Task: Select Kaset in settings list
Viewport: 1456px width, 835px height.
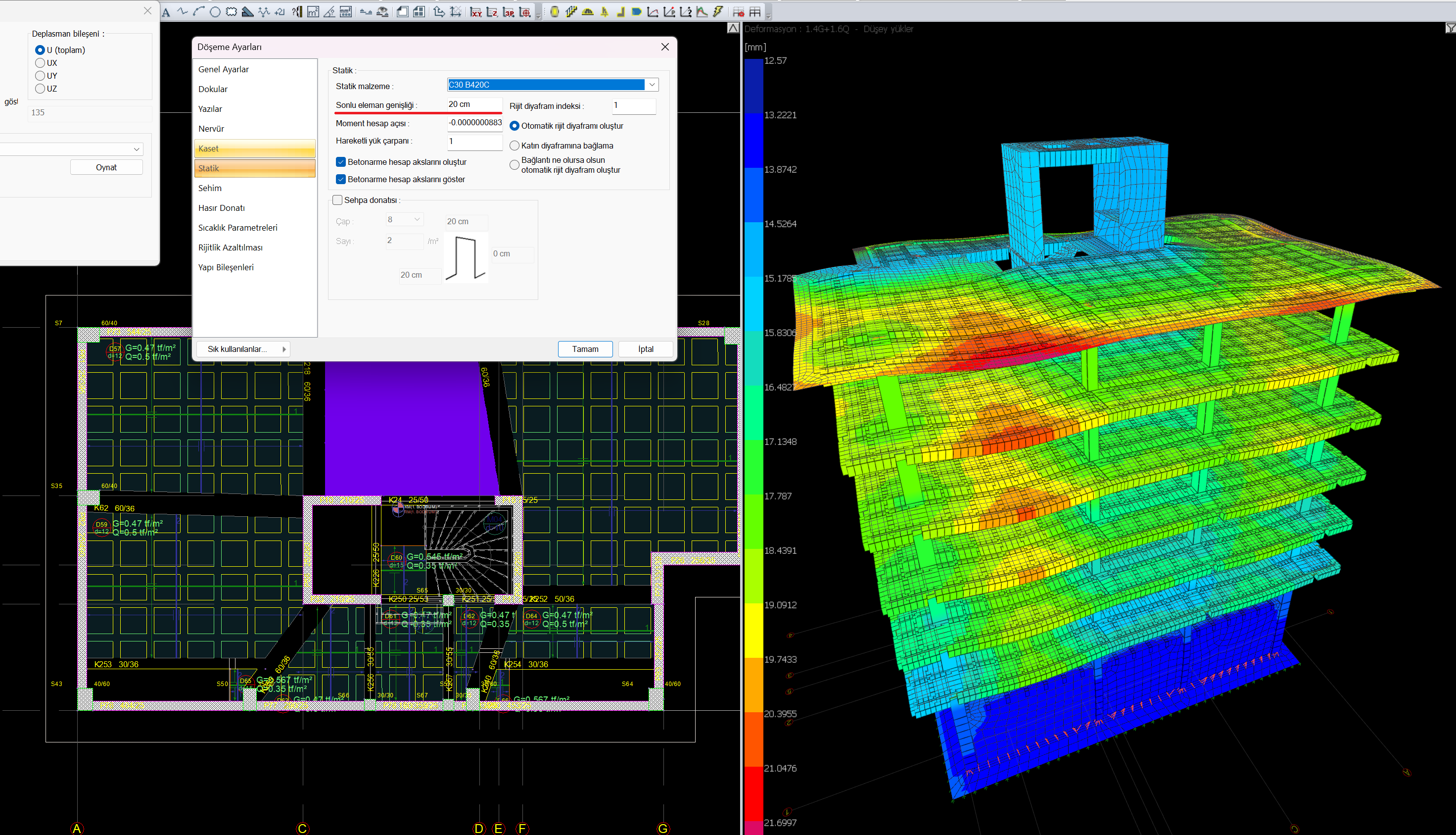Action: point(254,148)
